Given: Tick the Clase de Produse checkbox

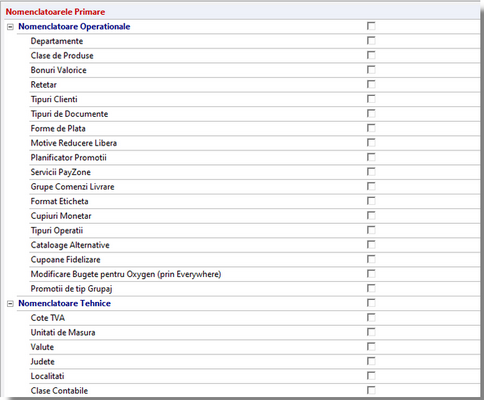Looking at the screenshot, I should tap(371, 55).
